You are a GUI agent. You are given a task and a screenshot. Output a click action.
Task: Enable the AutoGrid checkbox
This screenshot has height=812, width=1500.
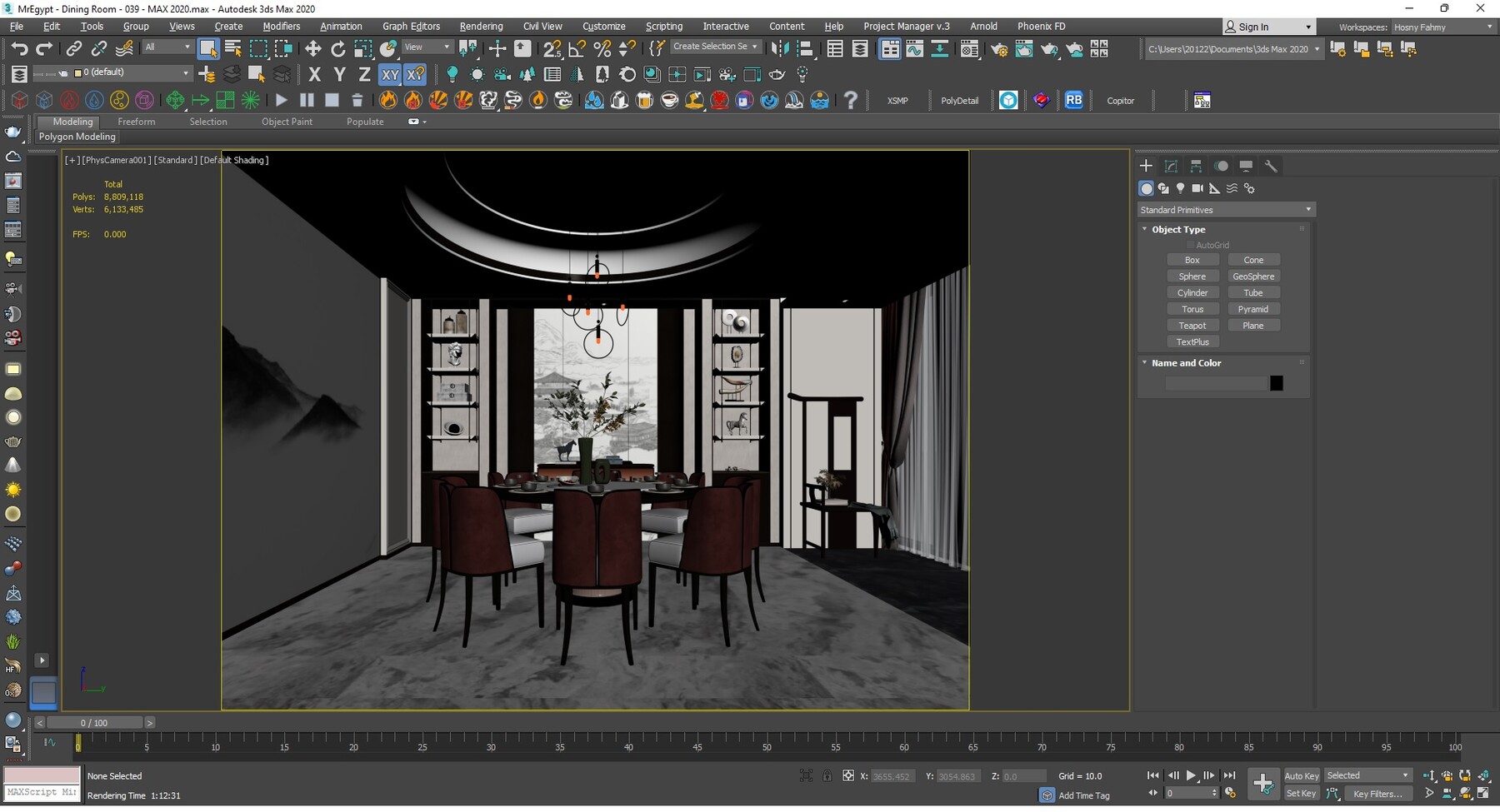tap(1190, 245)
